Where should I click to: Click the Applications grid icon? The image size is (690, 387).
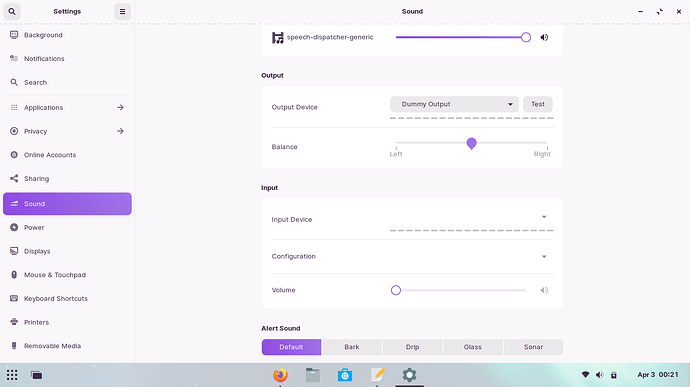[x=14, y=107]
